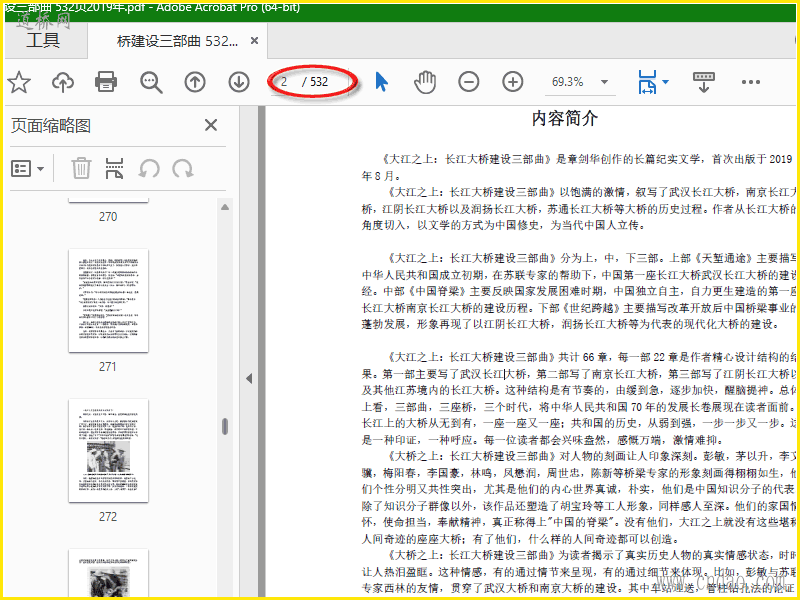This screenshot has height=600, width=800.
Task: Click the cloud upload icon
Action: pyautogui.click(x=63, y=82)
